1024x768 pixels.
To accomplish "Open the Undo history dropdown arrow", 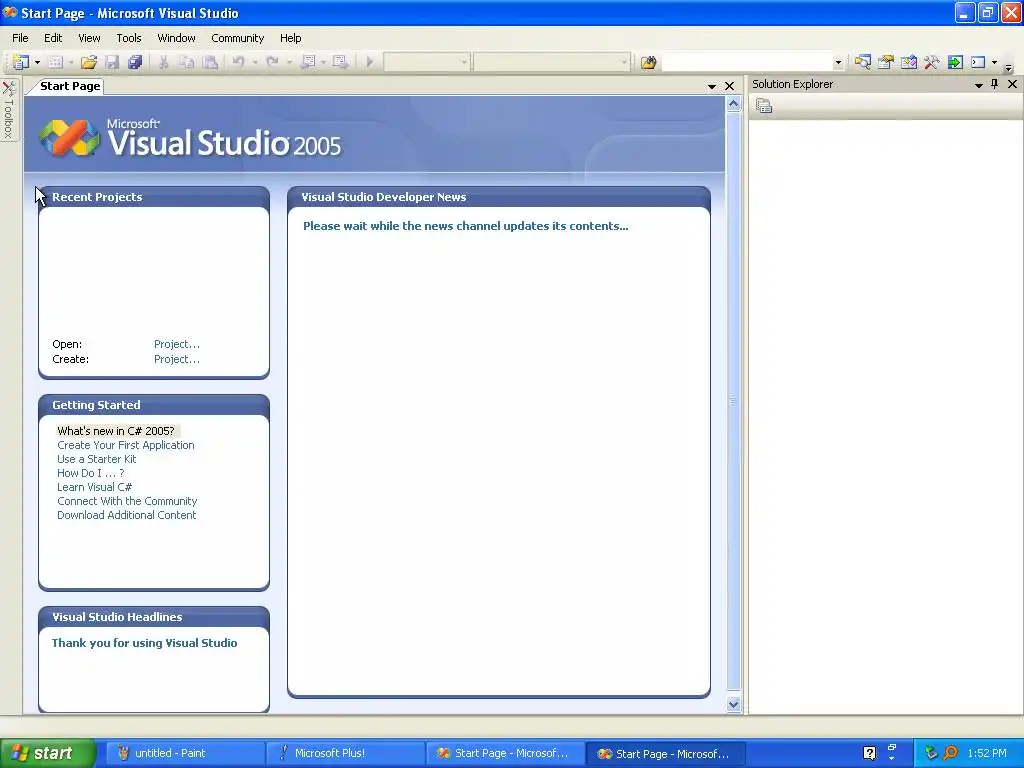I will click(x=255, y=62).
